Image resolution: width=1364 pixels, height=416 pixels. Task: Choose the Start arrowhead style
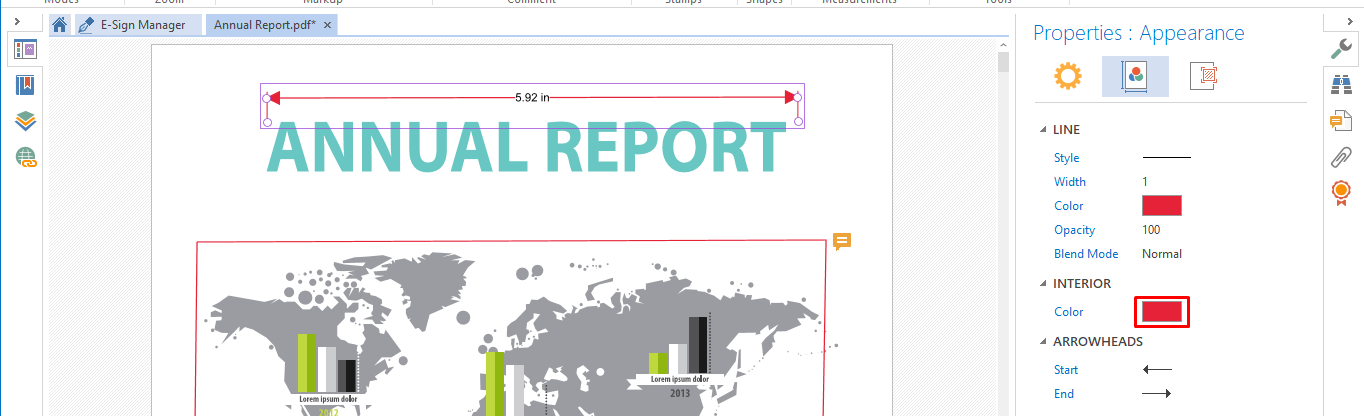pyautogui.click(x=1157, y=370)
